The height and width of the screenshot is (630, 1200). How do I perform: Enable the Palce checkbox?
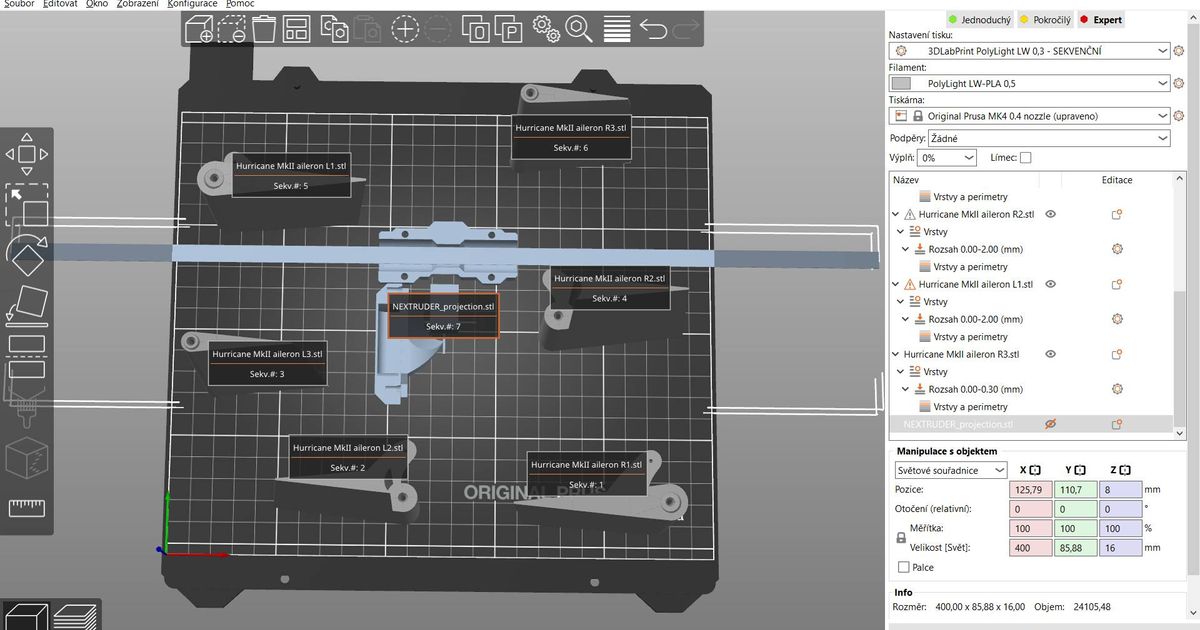pos(903,567)
